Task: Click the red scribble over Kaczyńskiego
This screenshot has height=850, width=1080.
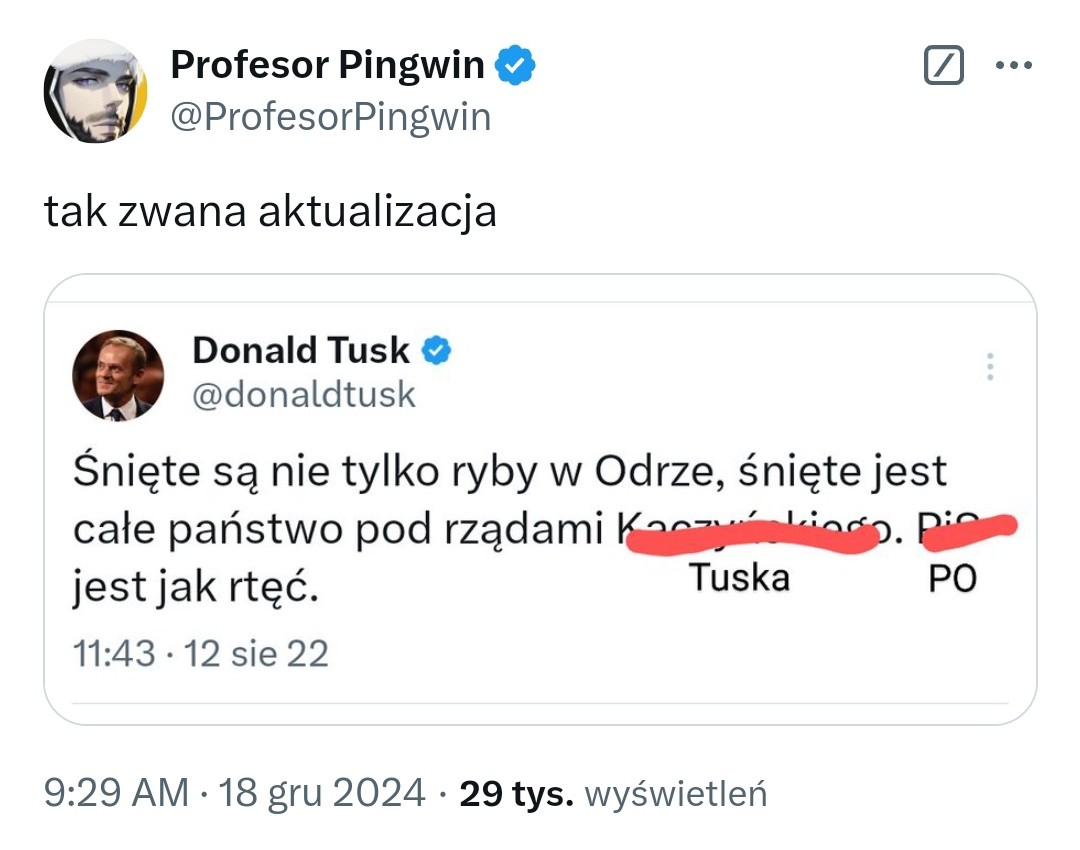Action: coord(752,536)
